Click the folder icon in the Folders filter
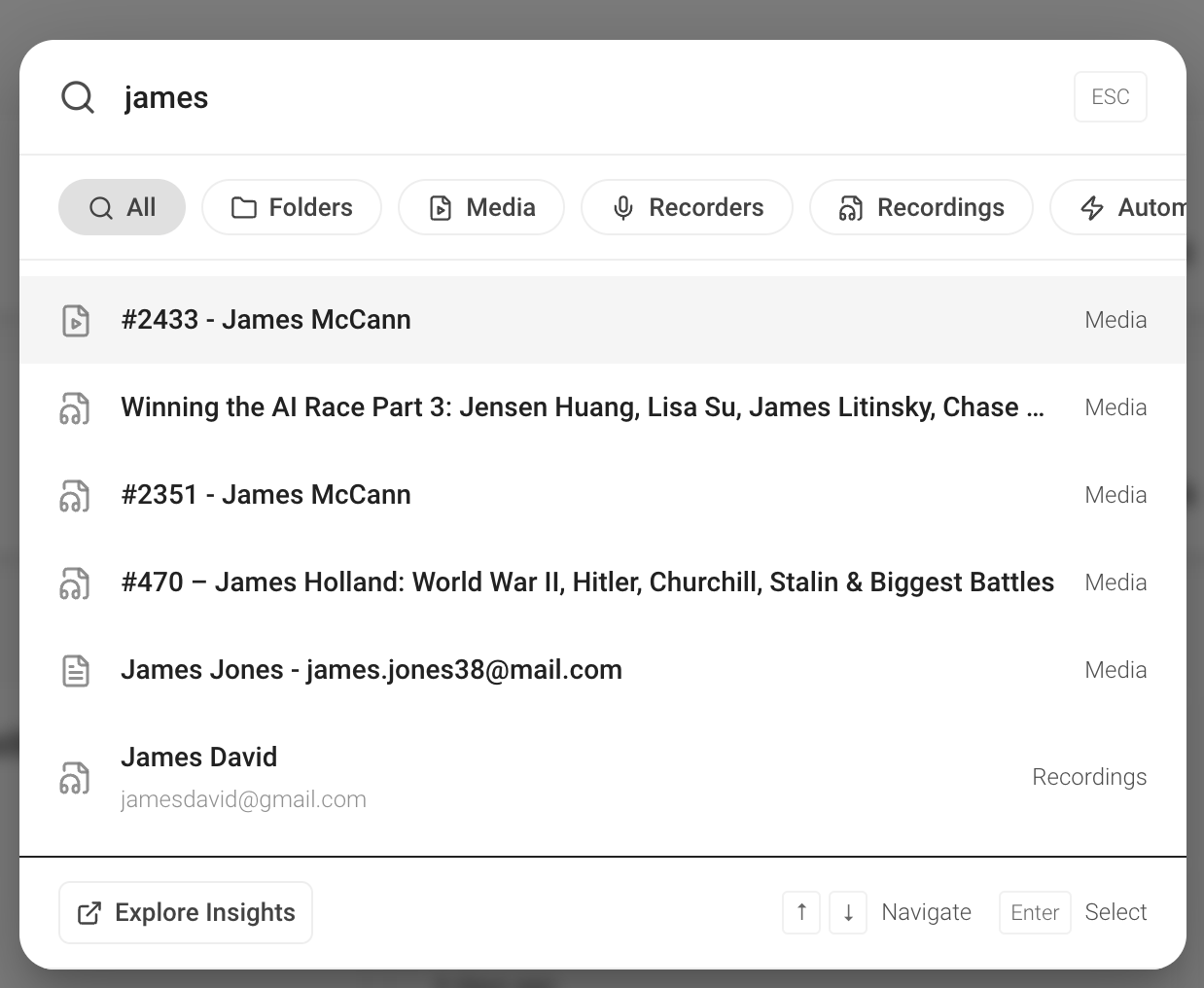Screen dimensions: 1204x988 (244, 208)
